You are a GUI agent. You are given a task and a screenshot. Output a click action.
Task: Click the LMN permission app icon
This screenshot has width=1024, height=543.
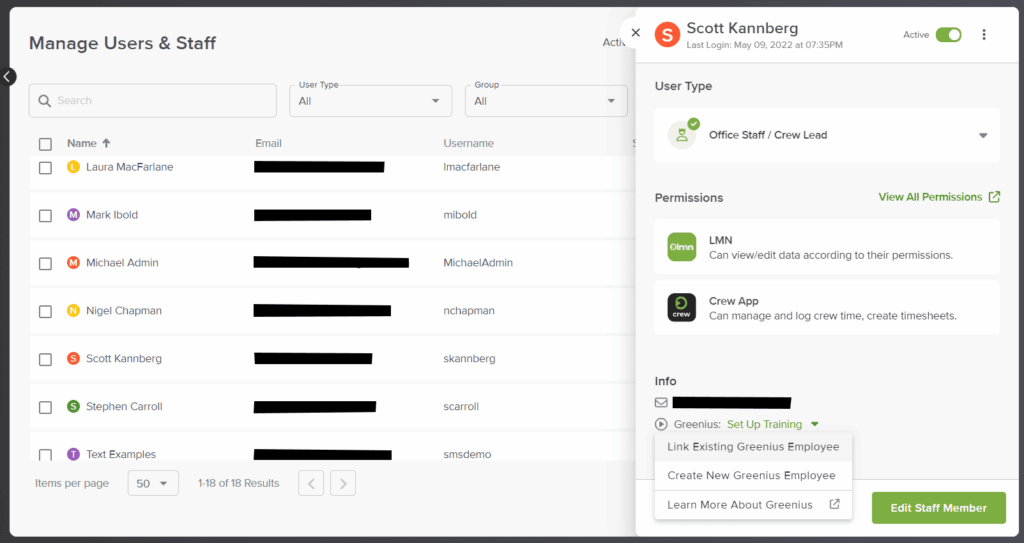682,247
